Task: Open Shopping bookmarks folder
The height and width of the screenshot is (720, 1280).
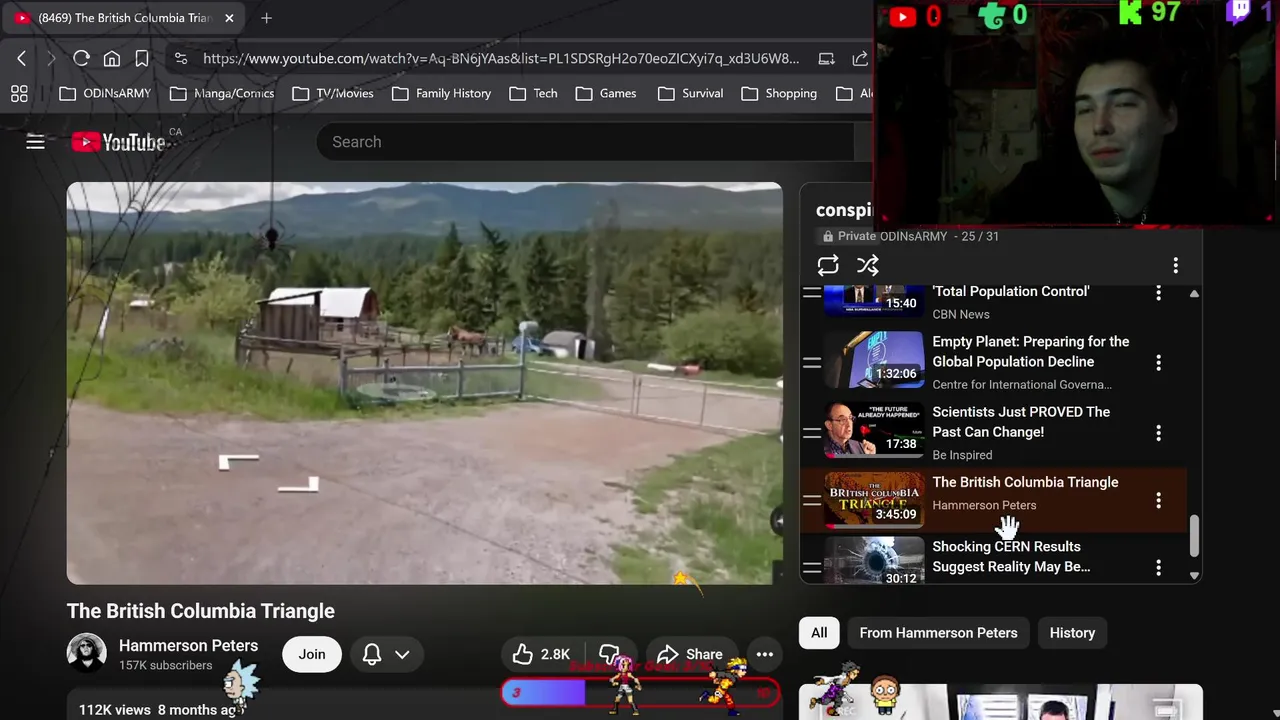Action: point(779,94)
